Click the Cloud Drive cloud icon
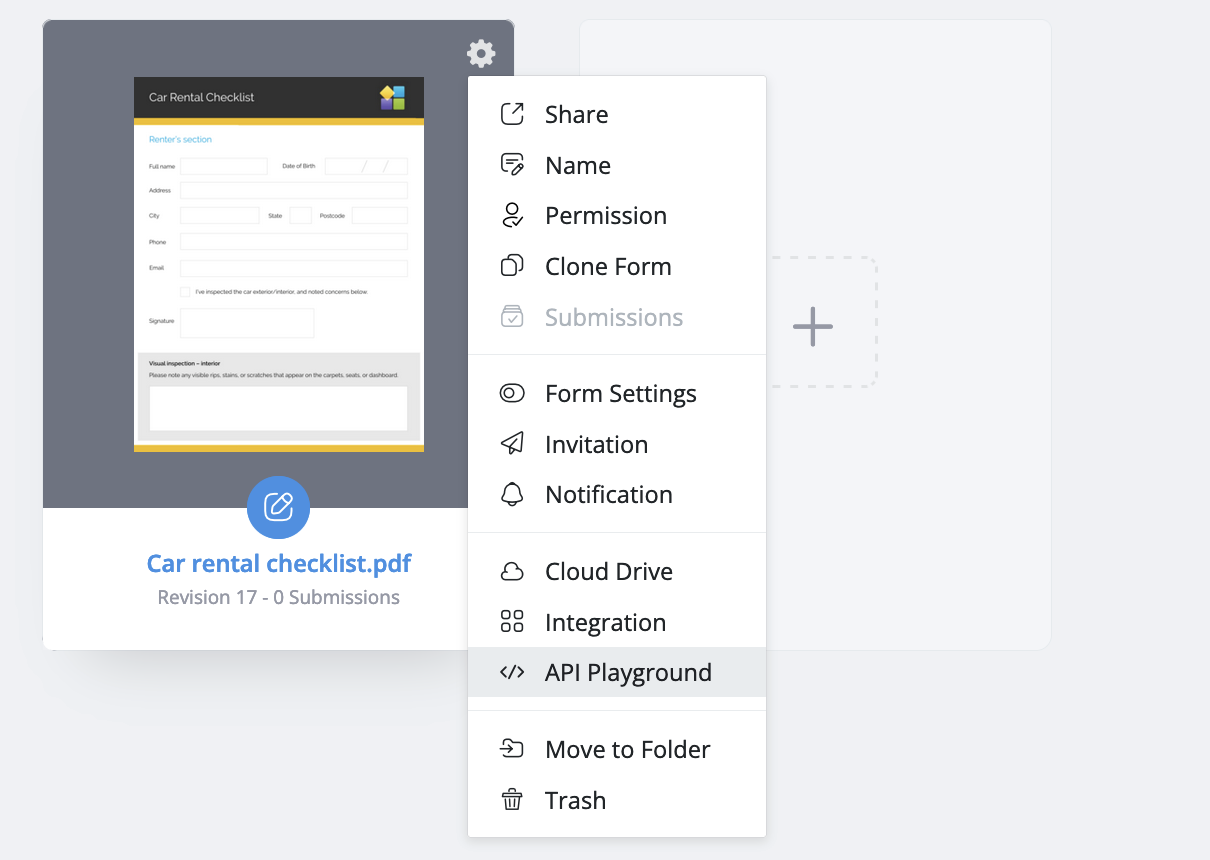The height and width of the screenshot is (860, 1210). point(512,571)
